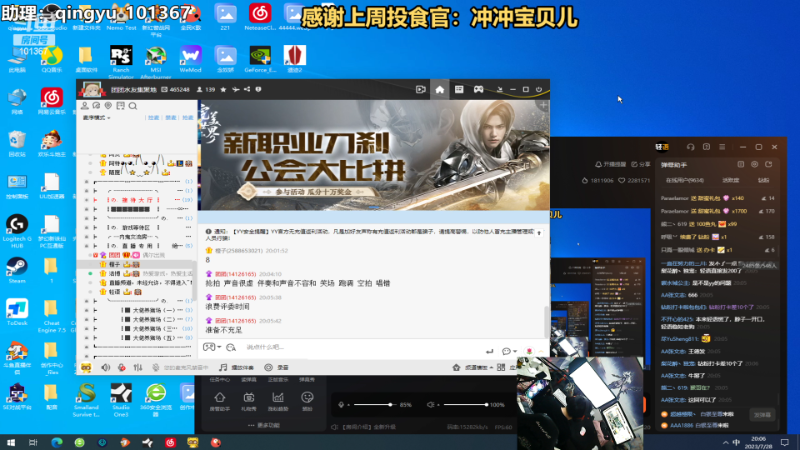Click the person icon in channel sidebar toolbar
The image size is (800, 450).
coord(85,106)
